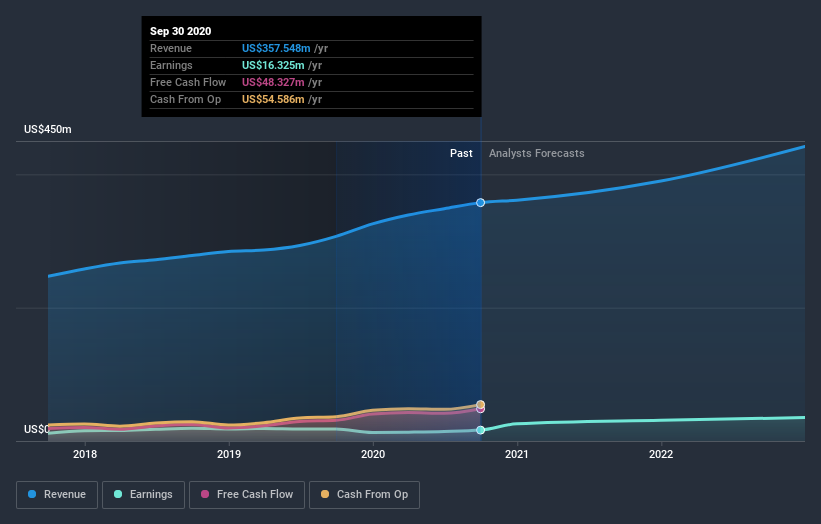Viewport: 821px width, 524px height.
Task: Click the Revenue row label in tooltip
Action: tap(171, 48)
